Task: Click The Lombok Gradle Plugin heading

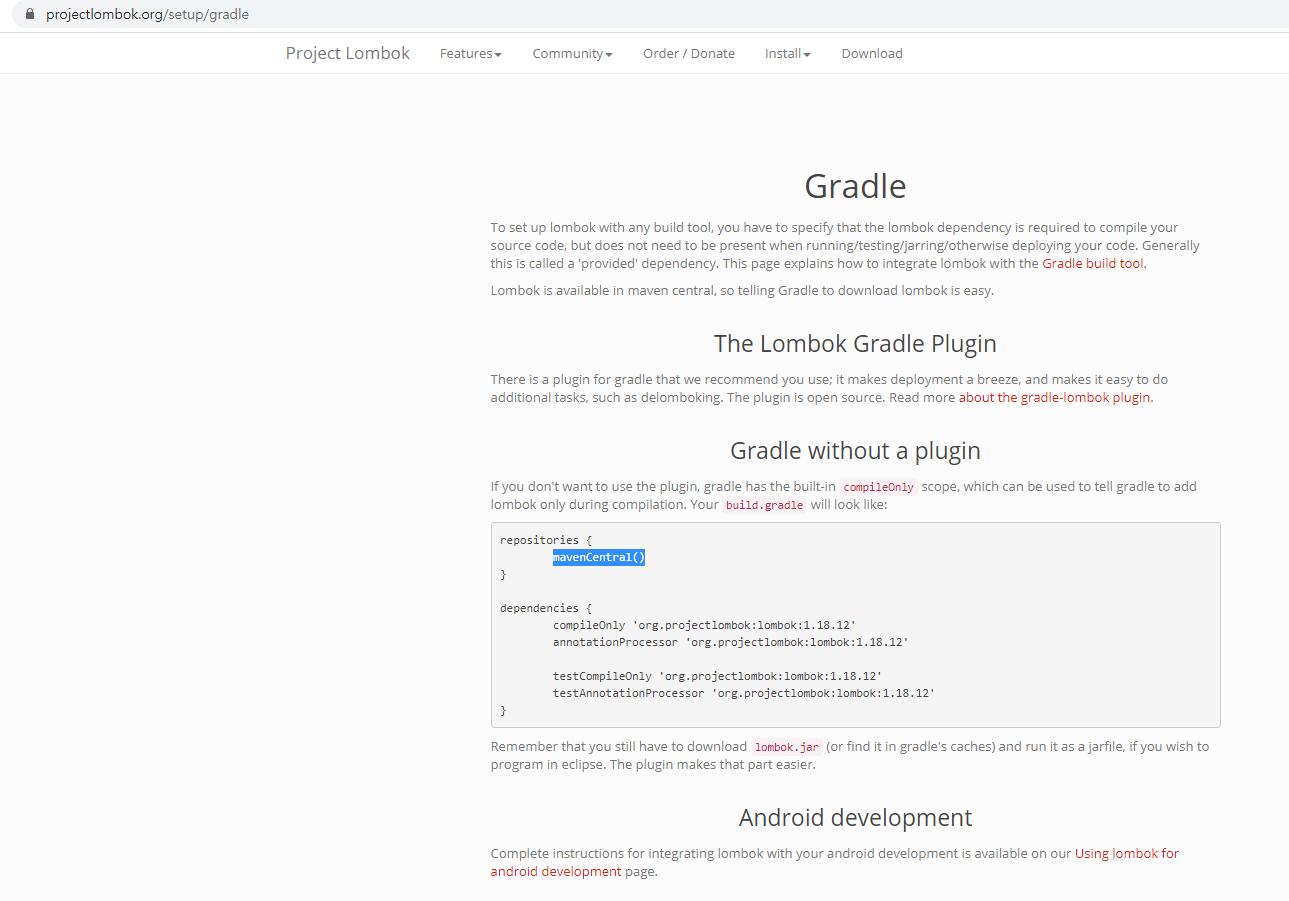Action: (x=855, y=344)
